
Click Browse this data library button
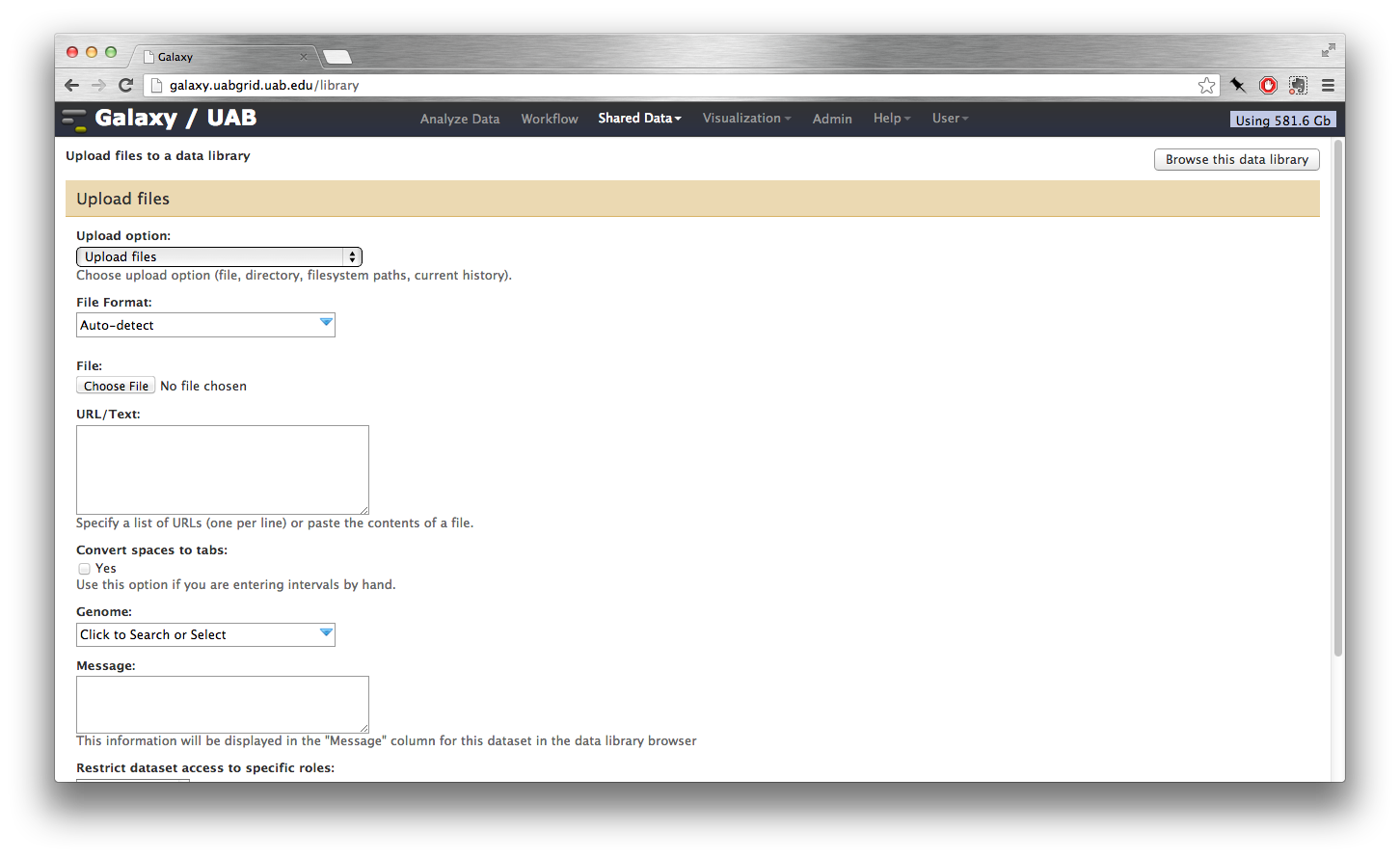[1236, 160]
